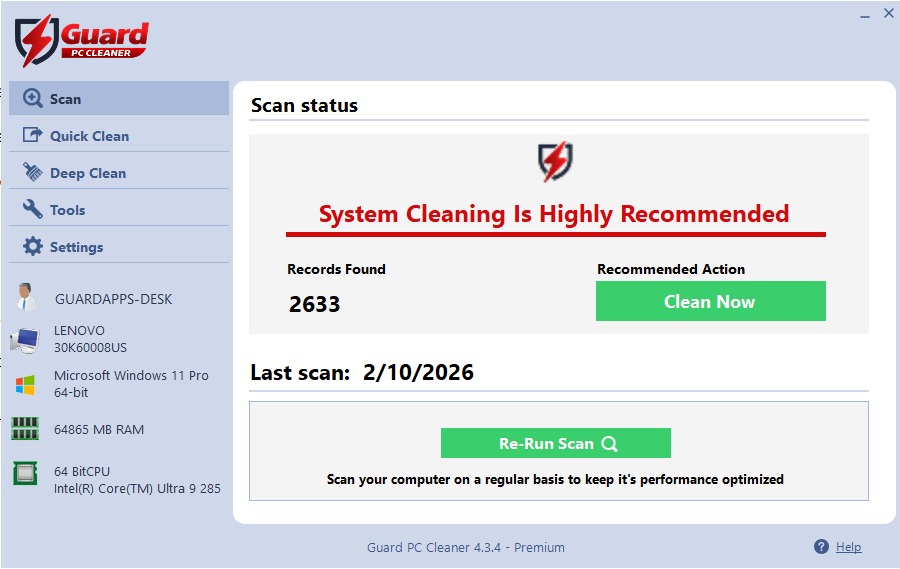
Task: Click the records found count 2633
Action: [x=315, y=305]
